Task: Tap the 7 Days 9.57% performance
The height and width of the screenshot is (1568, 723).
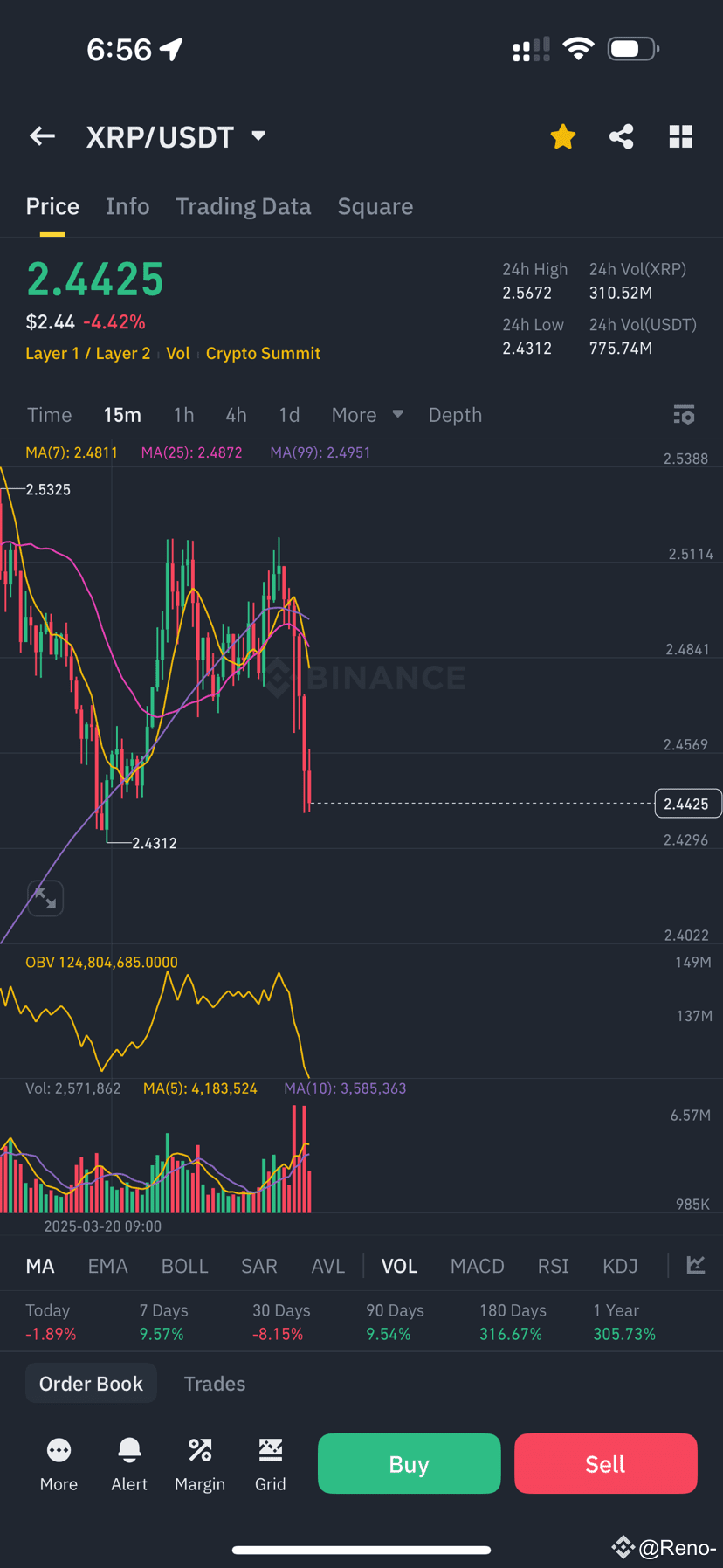Action: point(164,1322)
